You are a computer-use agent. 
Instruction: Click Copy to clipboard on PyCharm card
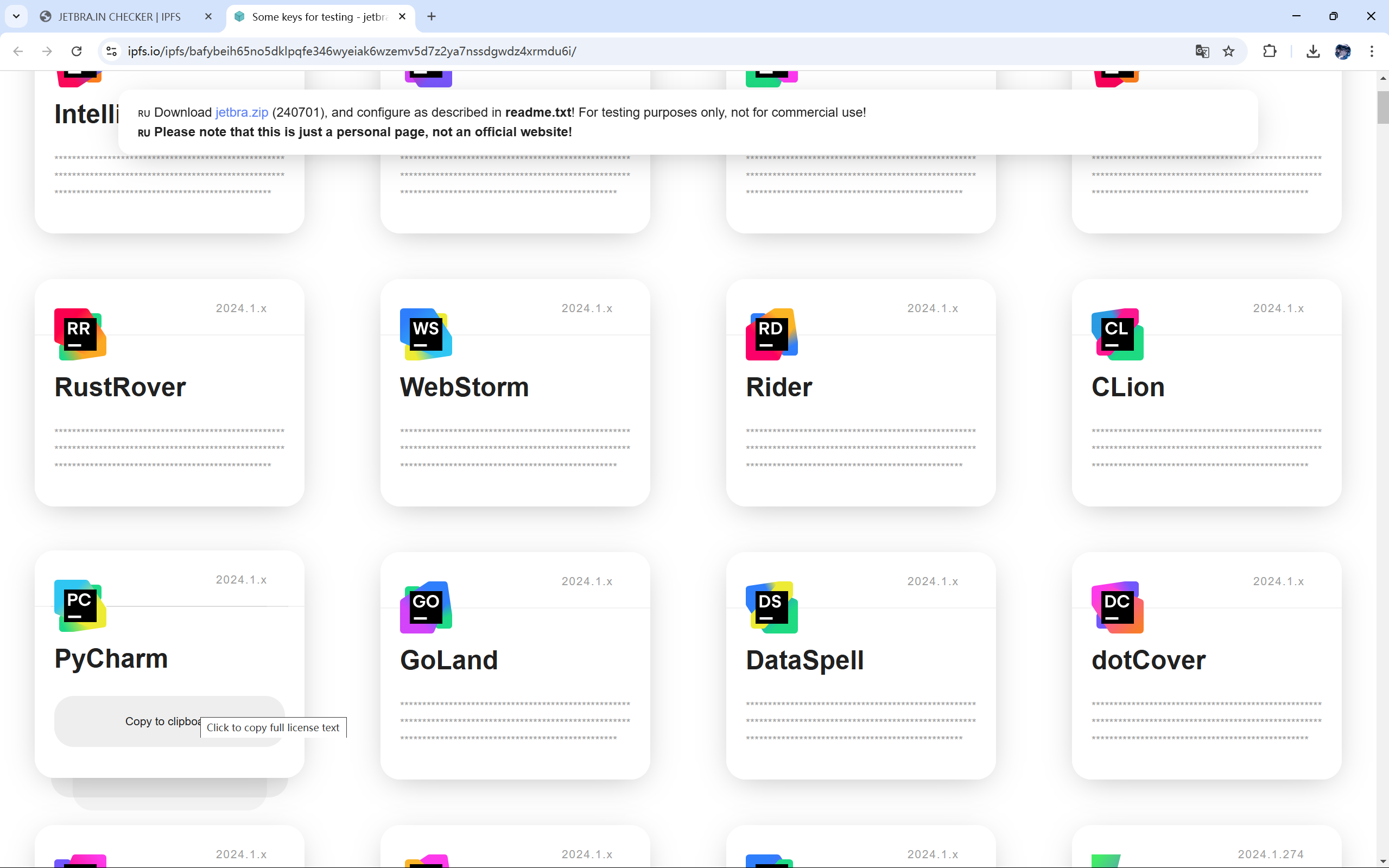tap(169, 721)
